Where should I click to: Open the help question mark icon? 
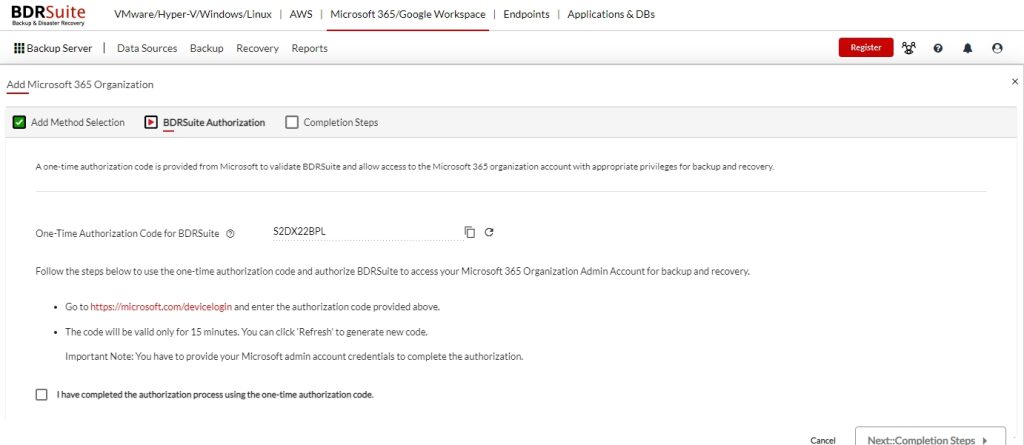[938, 48]
